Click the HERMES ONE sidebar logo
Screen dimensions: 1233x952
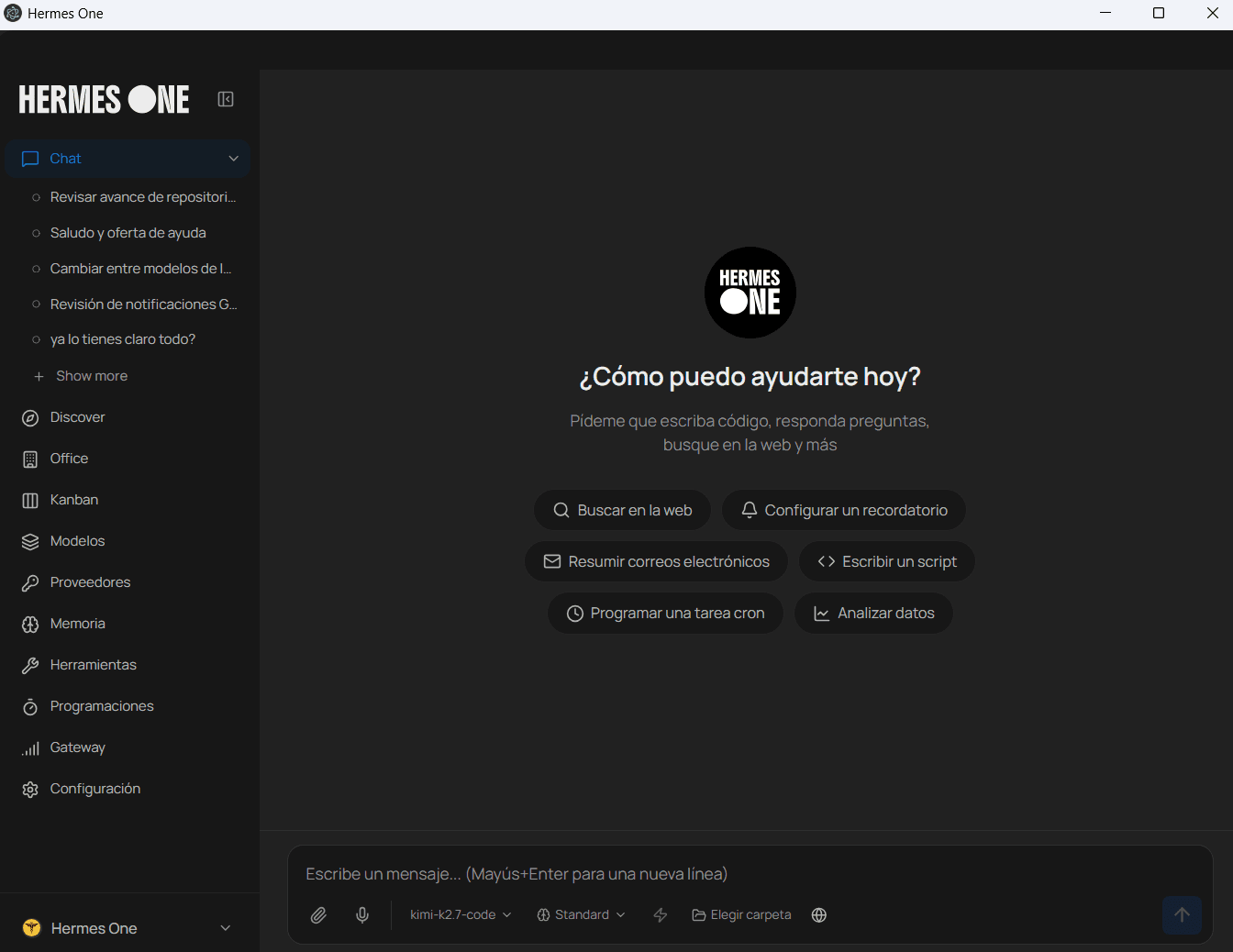pos(104,99)
